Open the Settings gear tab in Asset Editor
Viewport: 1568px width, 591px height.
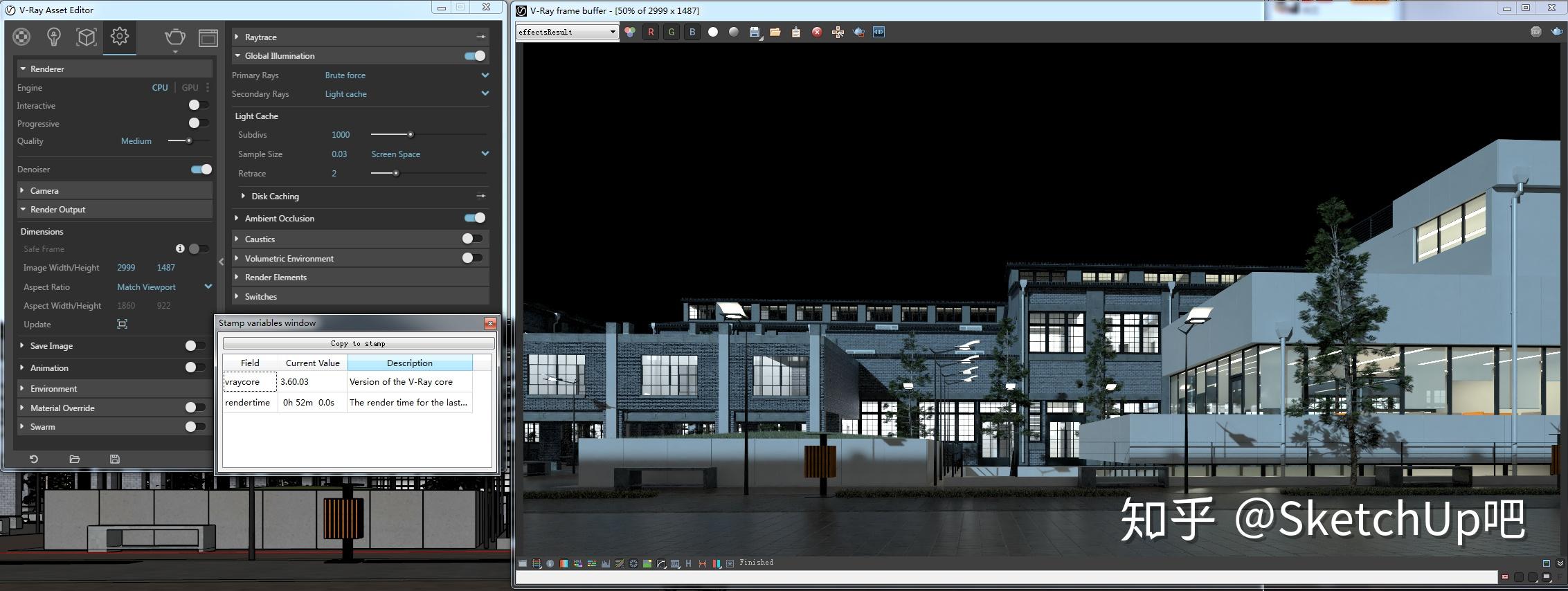coord(120,36)
